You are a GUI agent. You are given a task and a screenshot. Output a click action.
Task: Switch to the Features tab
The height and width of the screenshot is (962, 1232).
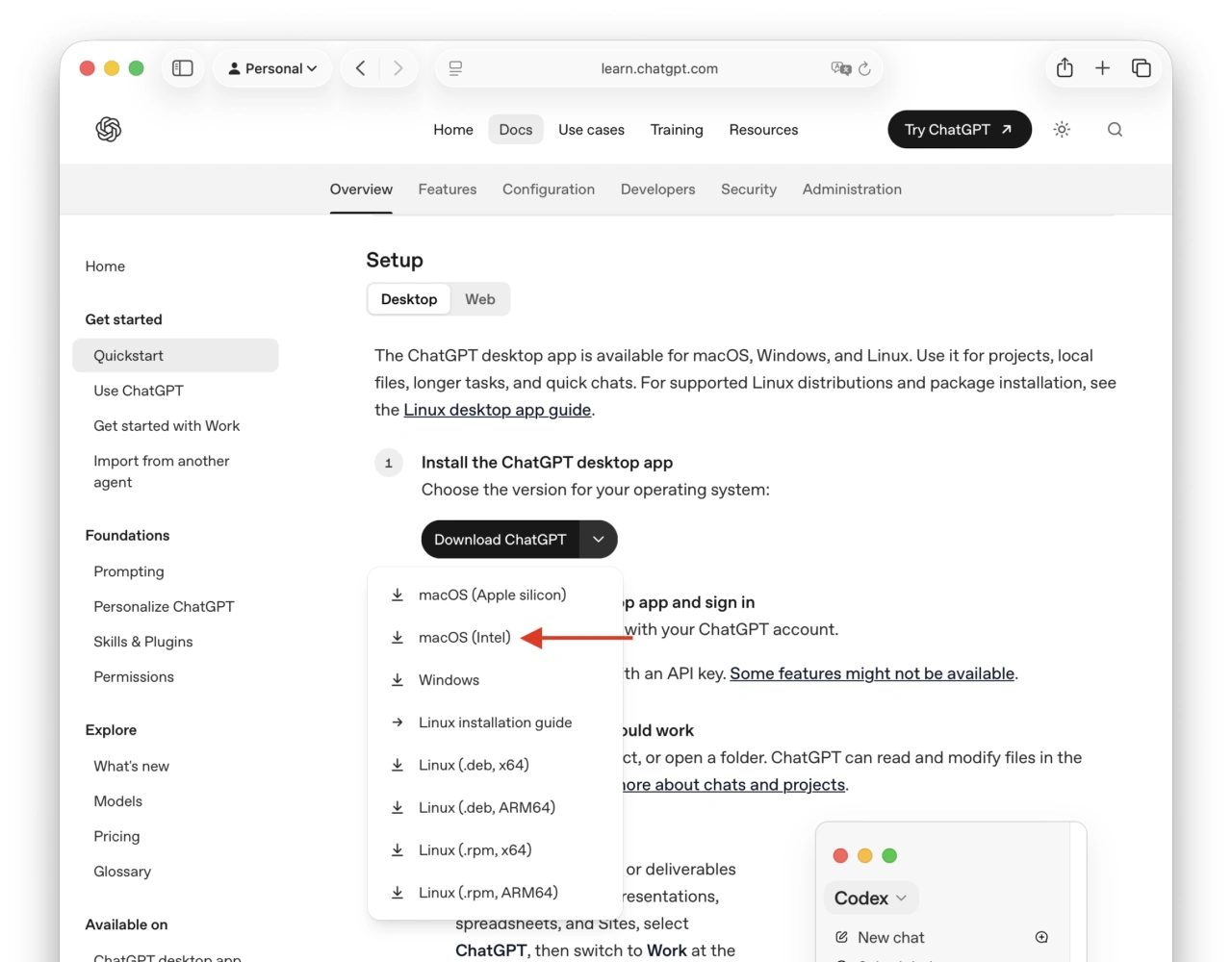[x=448, y=190]
